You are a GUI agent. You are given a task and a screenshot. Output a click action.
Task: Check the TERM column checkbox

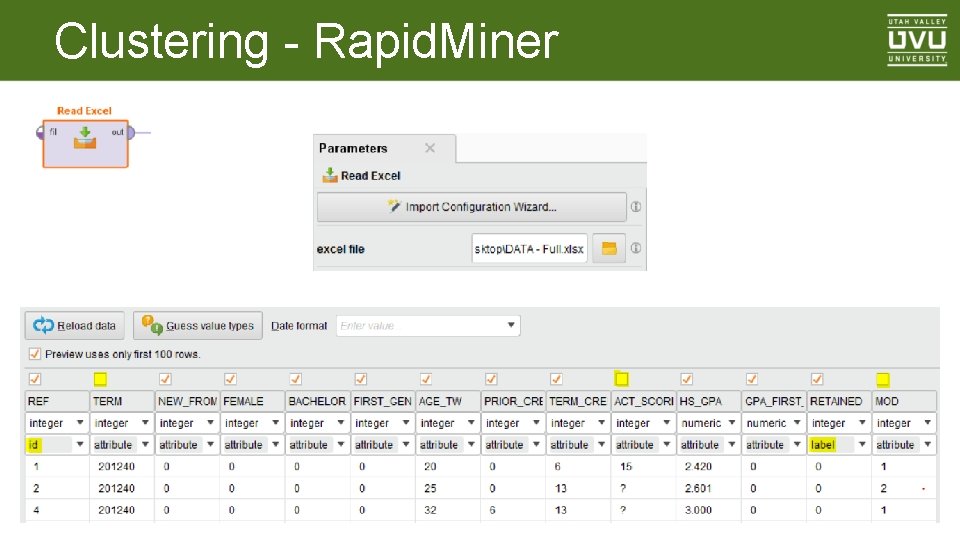pyautogui.click(x=100, y=380)
